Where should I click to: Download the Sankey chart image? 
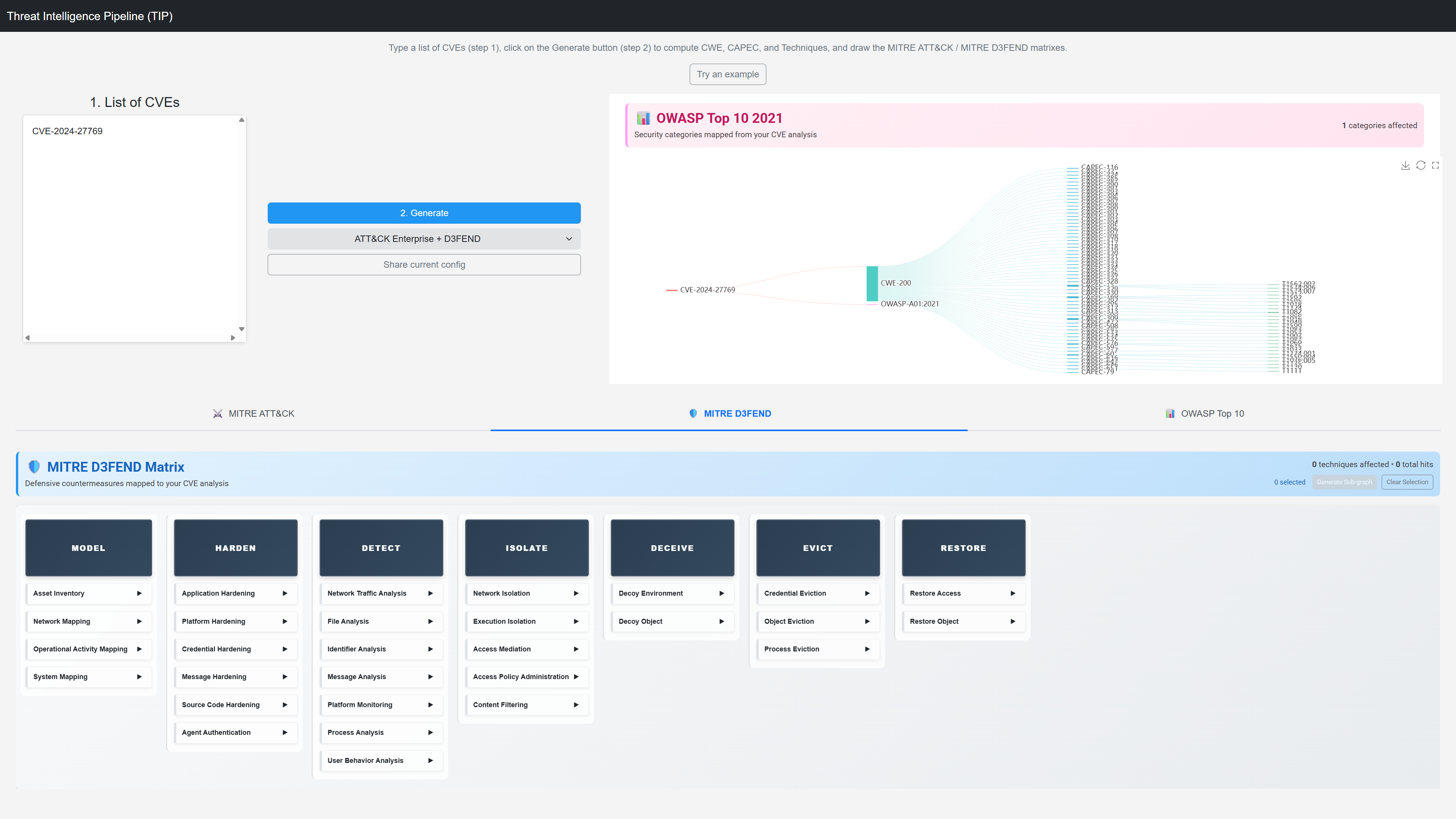tap(1405, 165)
